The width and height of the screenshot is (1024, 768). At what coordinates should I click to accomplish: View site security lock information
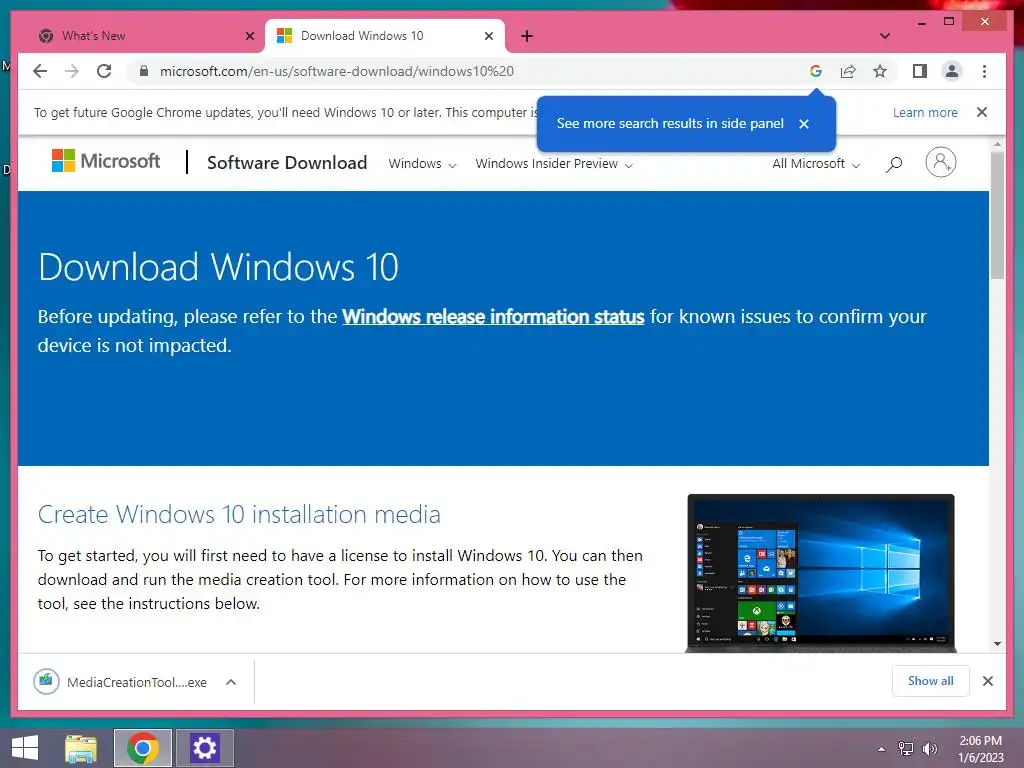[x=144, y=71]
